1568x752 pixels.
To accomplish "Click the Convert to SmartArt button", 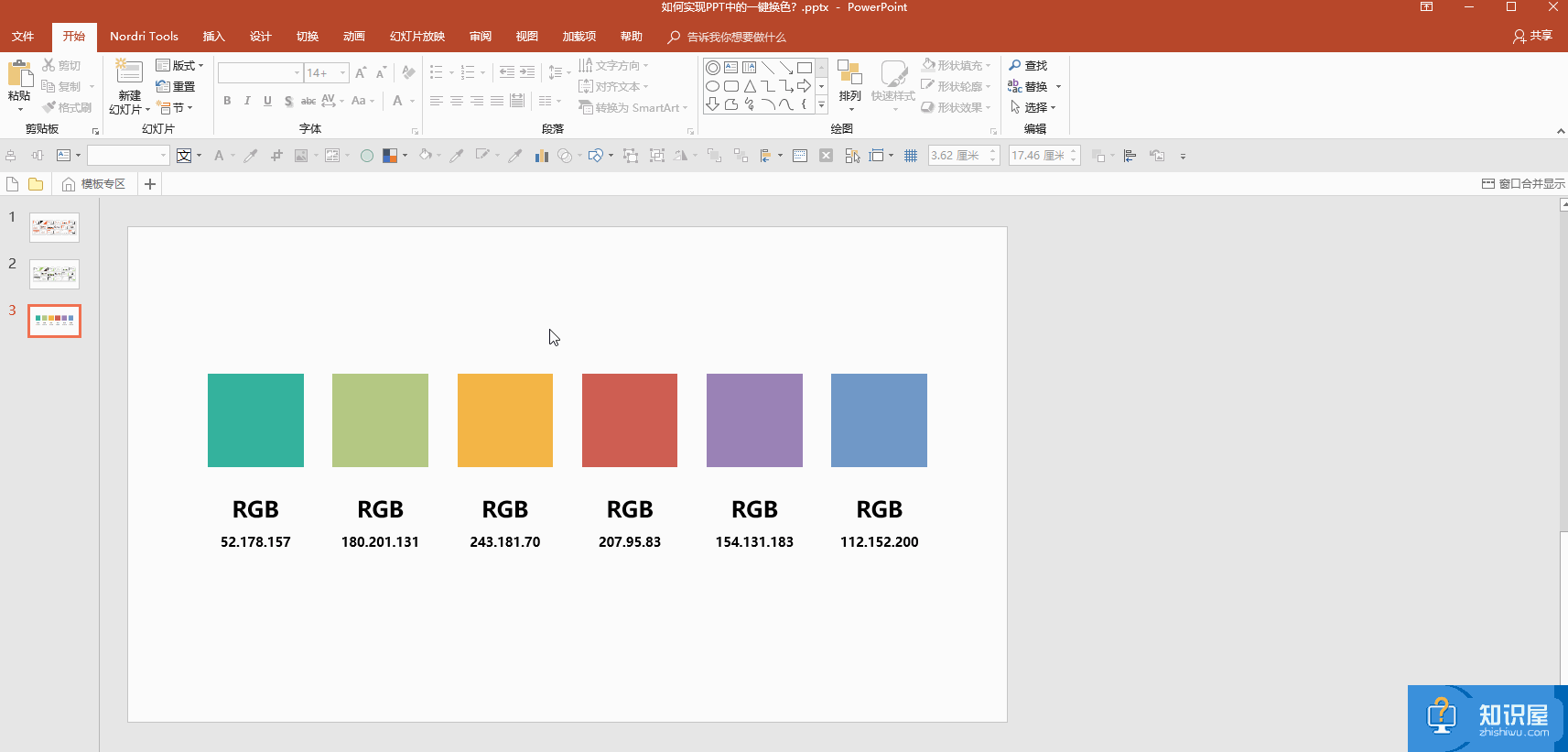I will point(633,107).
